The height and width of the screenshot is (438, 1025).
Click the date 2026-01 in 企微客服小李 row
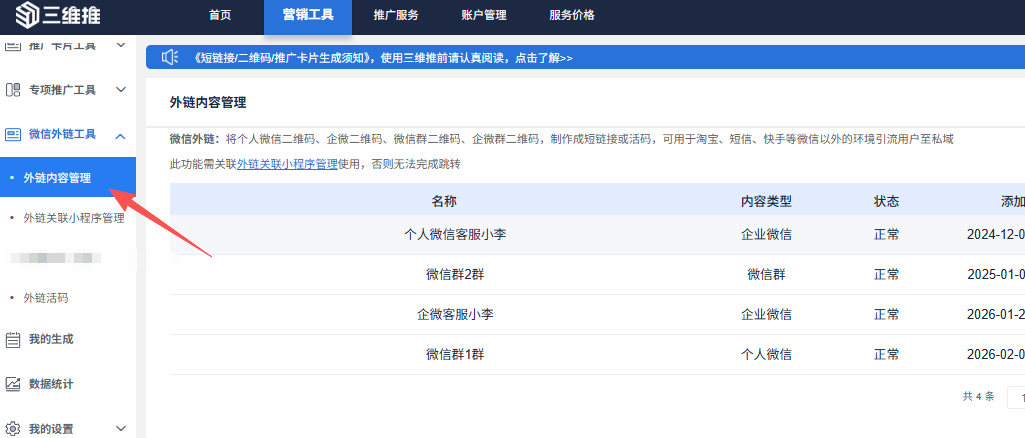[x=996, y=314]
